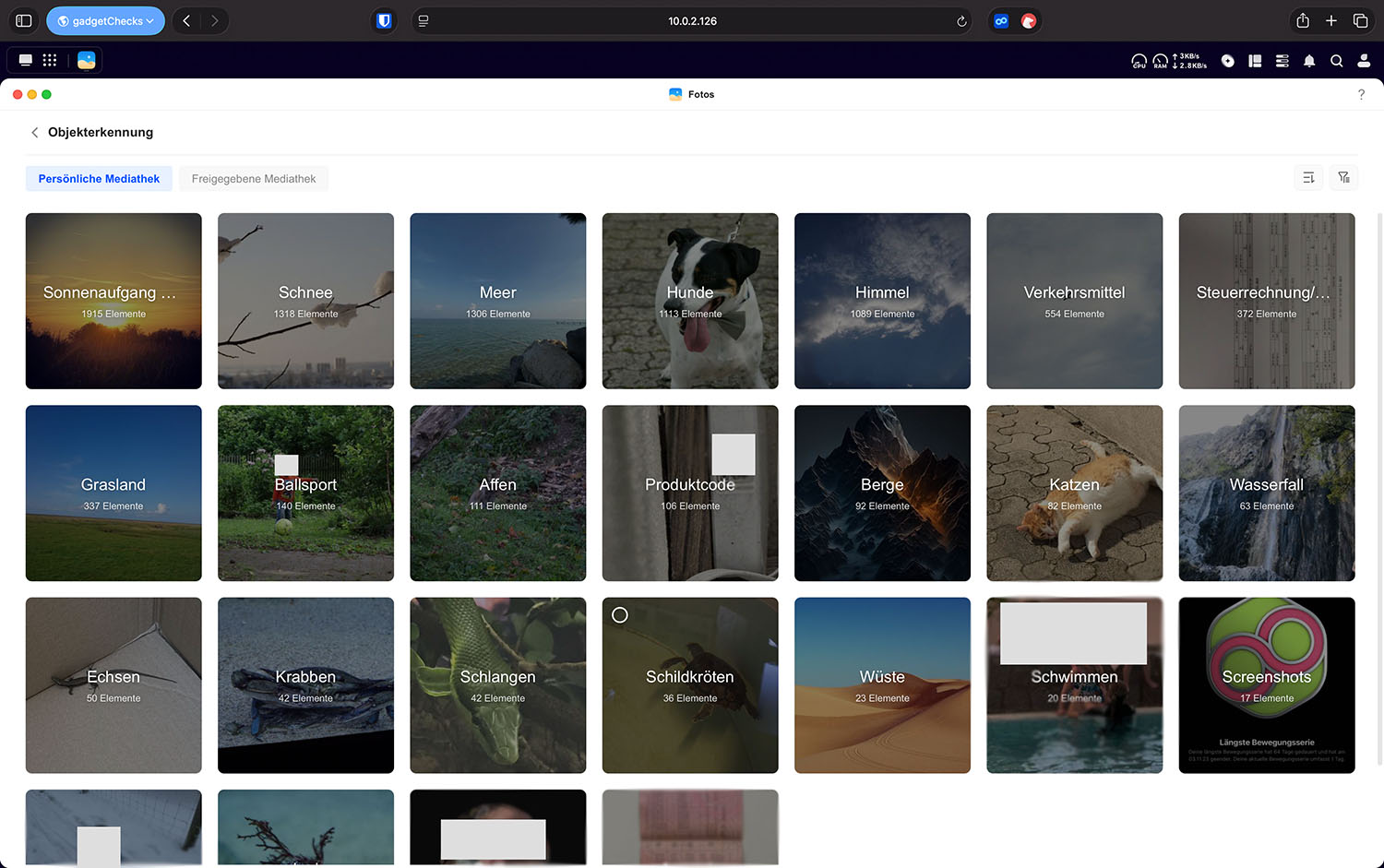
Task: Open the notifications bell
Action: click(x=1308, y=61)
